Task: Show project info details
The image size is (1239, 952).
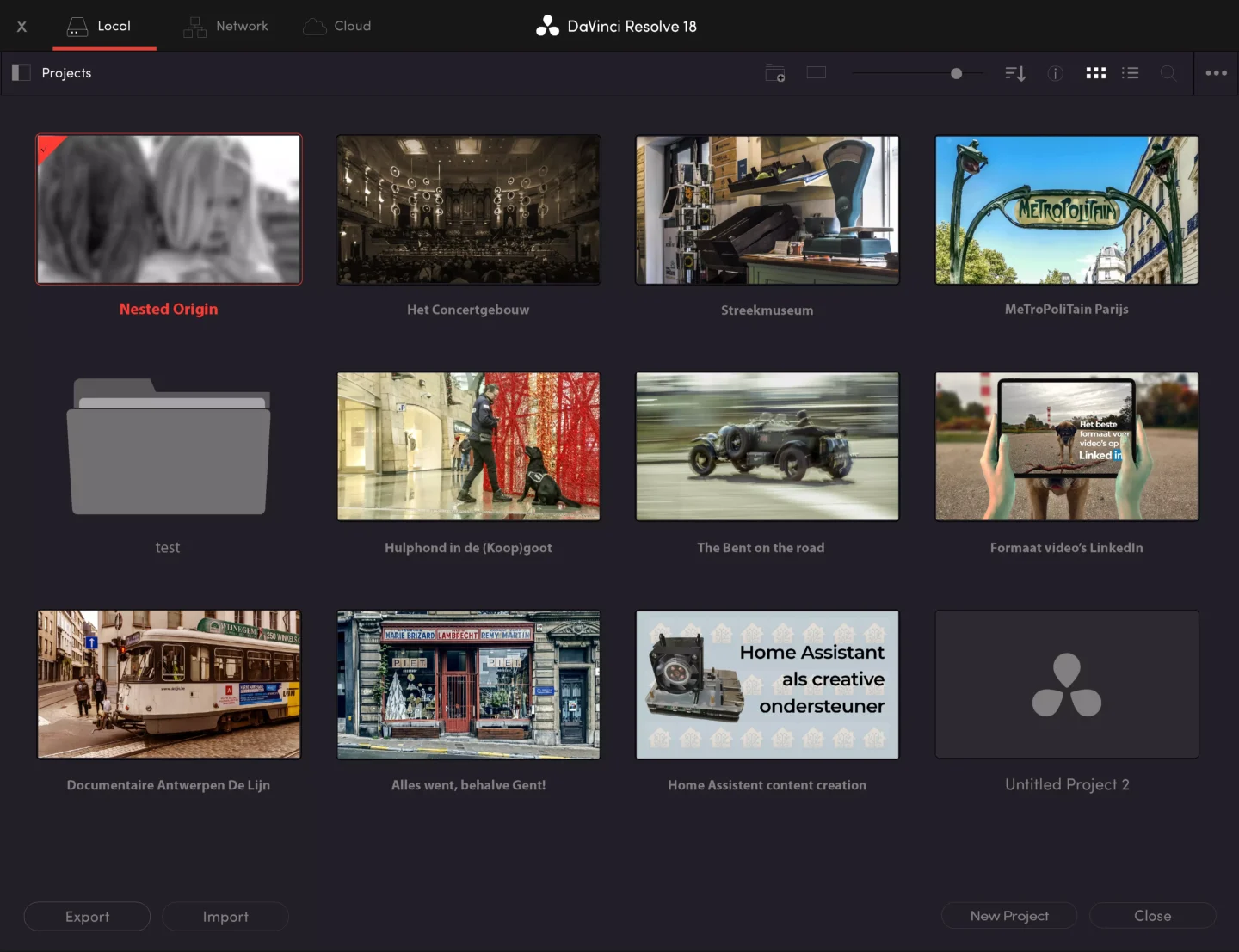Action: (x=1056, y=73)
